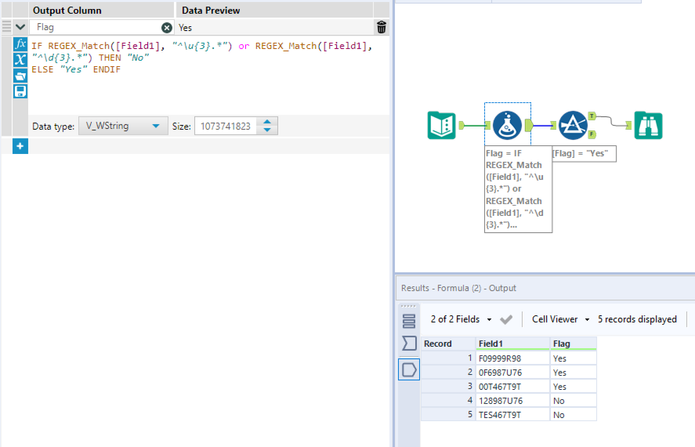Decrease the Size value with down arrow
The width and height of the screenshot is (695, 447).
[x=267, y=130]
